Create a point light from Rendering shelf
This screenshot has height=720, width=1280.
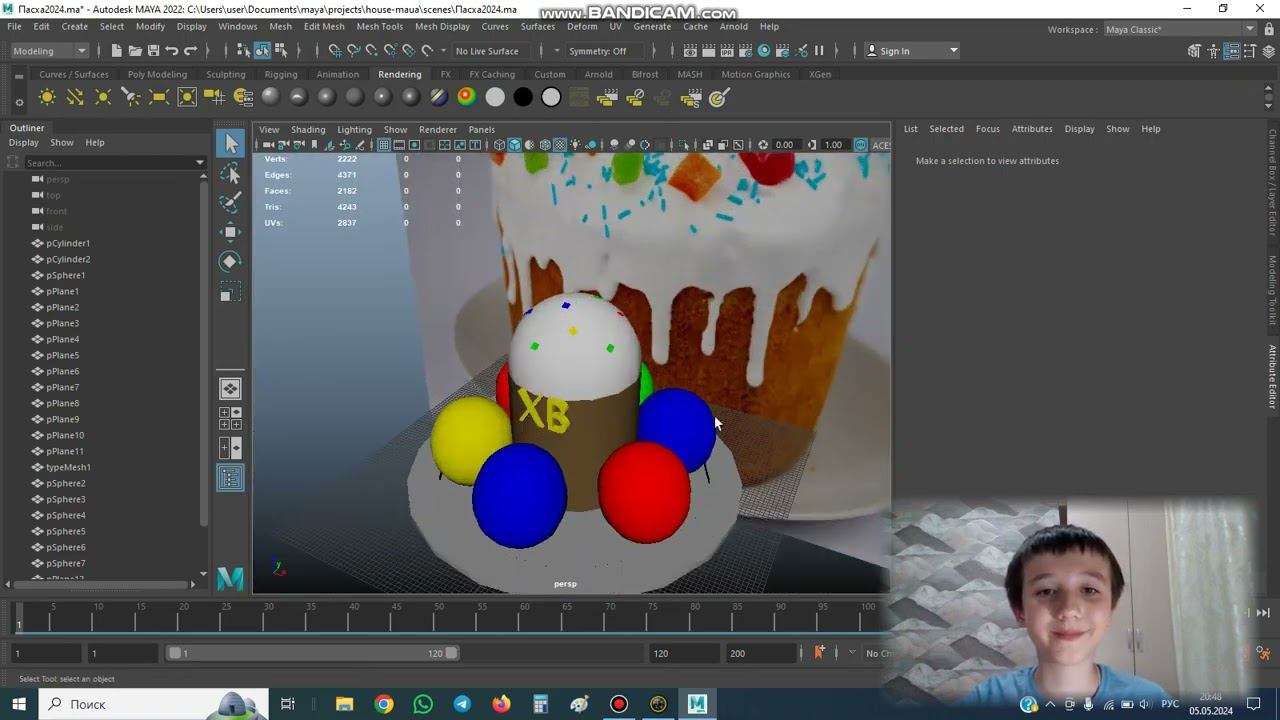(x=103, y=97)
